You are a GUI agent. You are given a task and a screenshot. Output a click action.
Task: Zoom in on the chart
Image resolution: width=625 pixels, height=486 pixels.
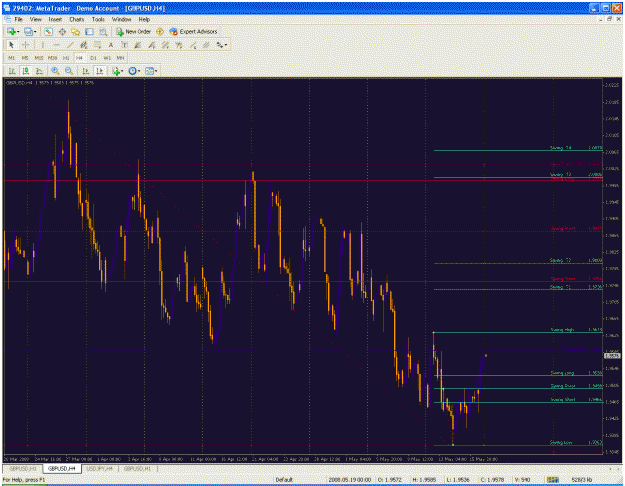(55, 71)
